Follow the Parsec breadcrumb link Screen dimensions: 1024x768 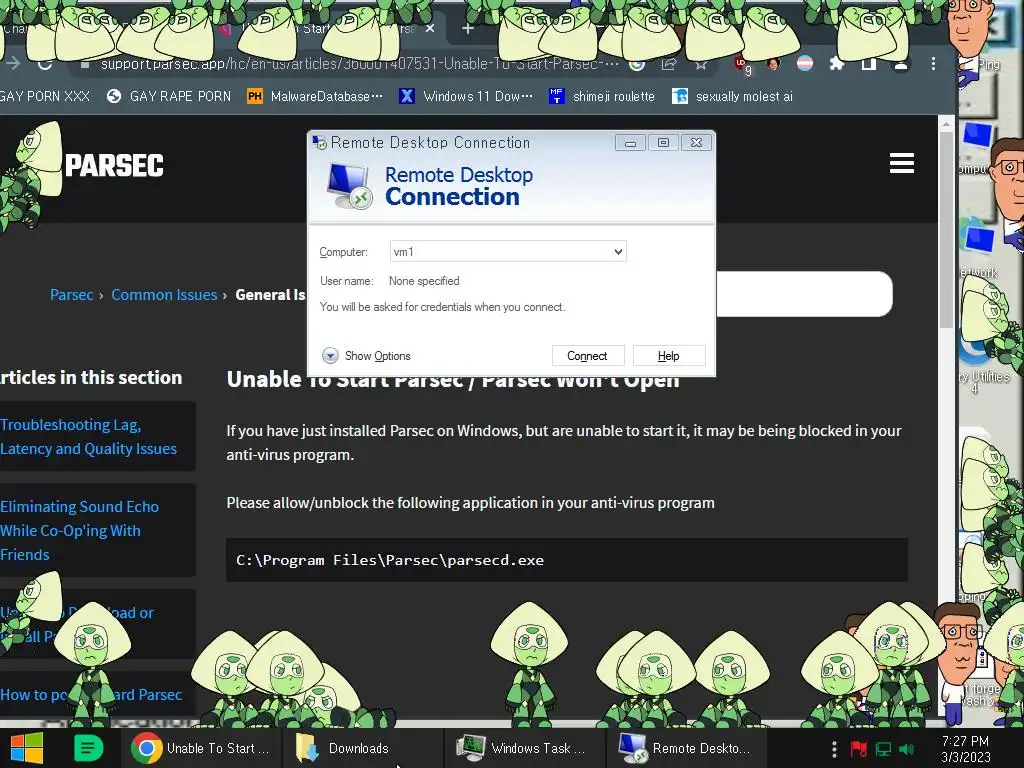(x=71, y=295)
